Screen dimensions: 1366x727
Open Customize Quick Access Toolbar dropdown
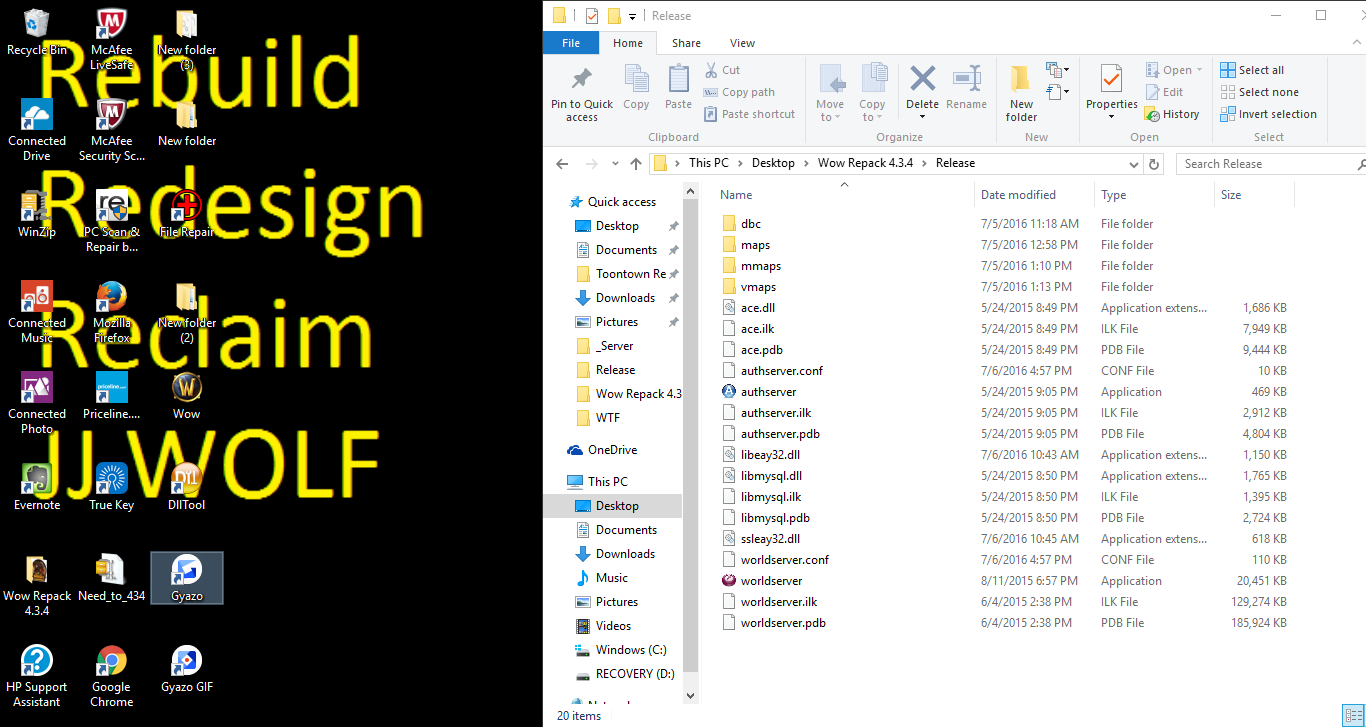pos(632,16)
